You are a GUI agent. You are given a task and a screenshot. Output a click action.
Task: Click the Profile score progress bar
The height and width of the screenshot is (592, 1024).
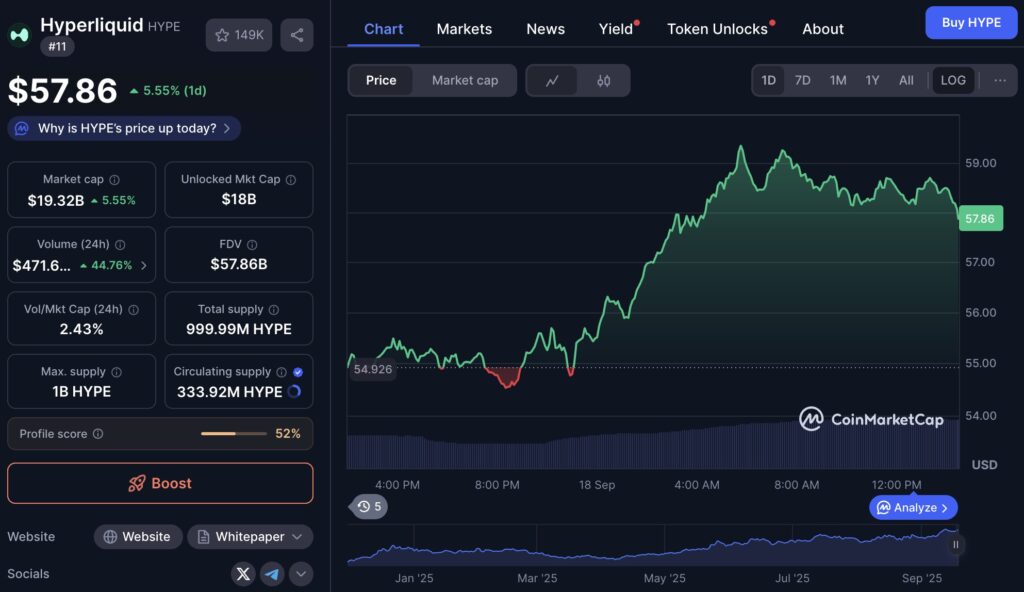234,434
